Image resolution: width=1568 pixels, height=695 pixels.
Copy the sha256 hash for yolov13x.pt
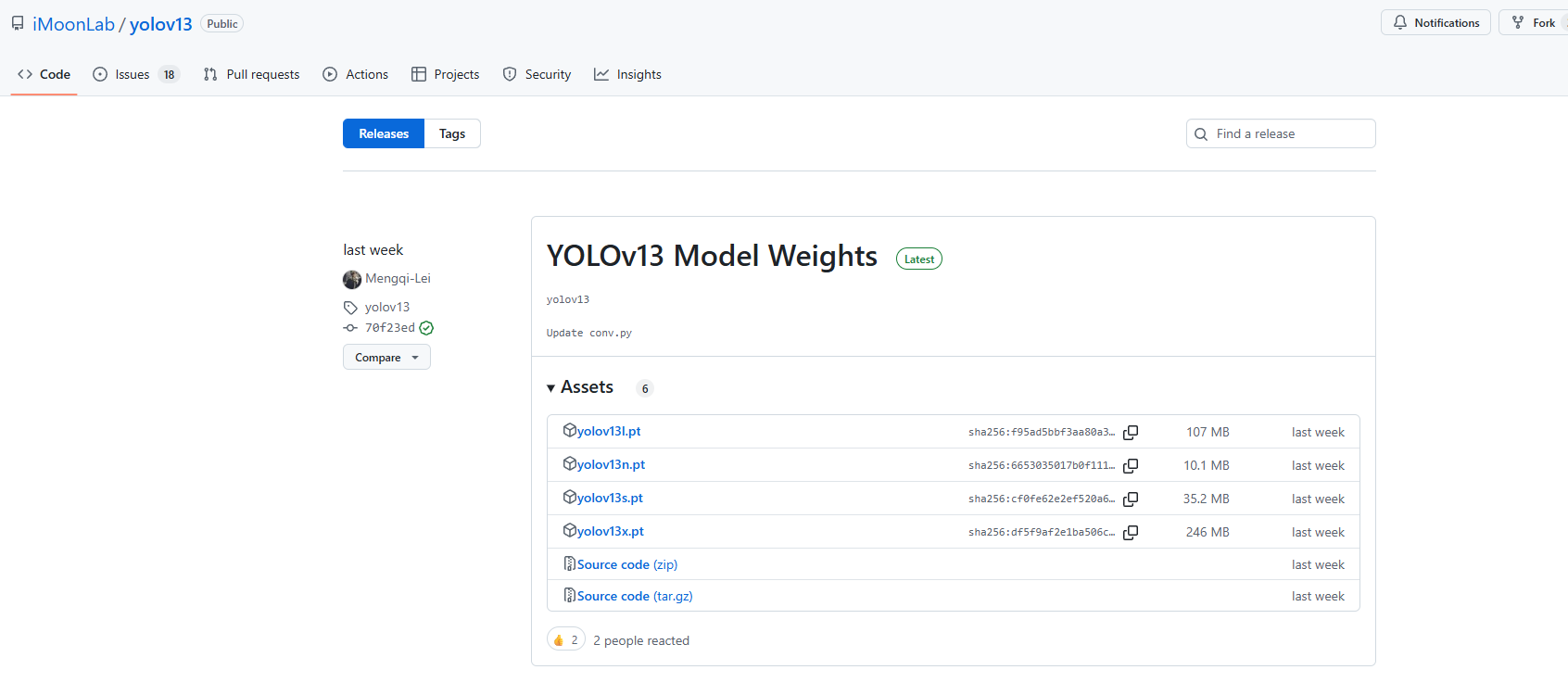click(x=1131, y=533)
